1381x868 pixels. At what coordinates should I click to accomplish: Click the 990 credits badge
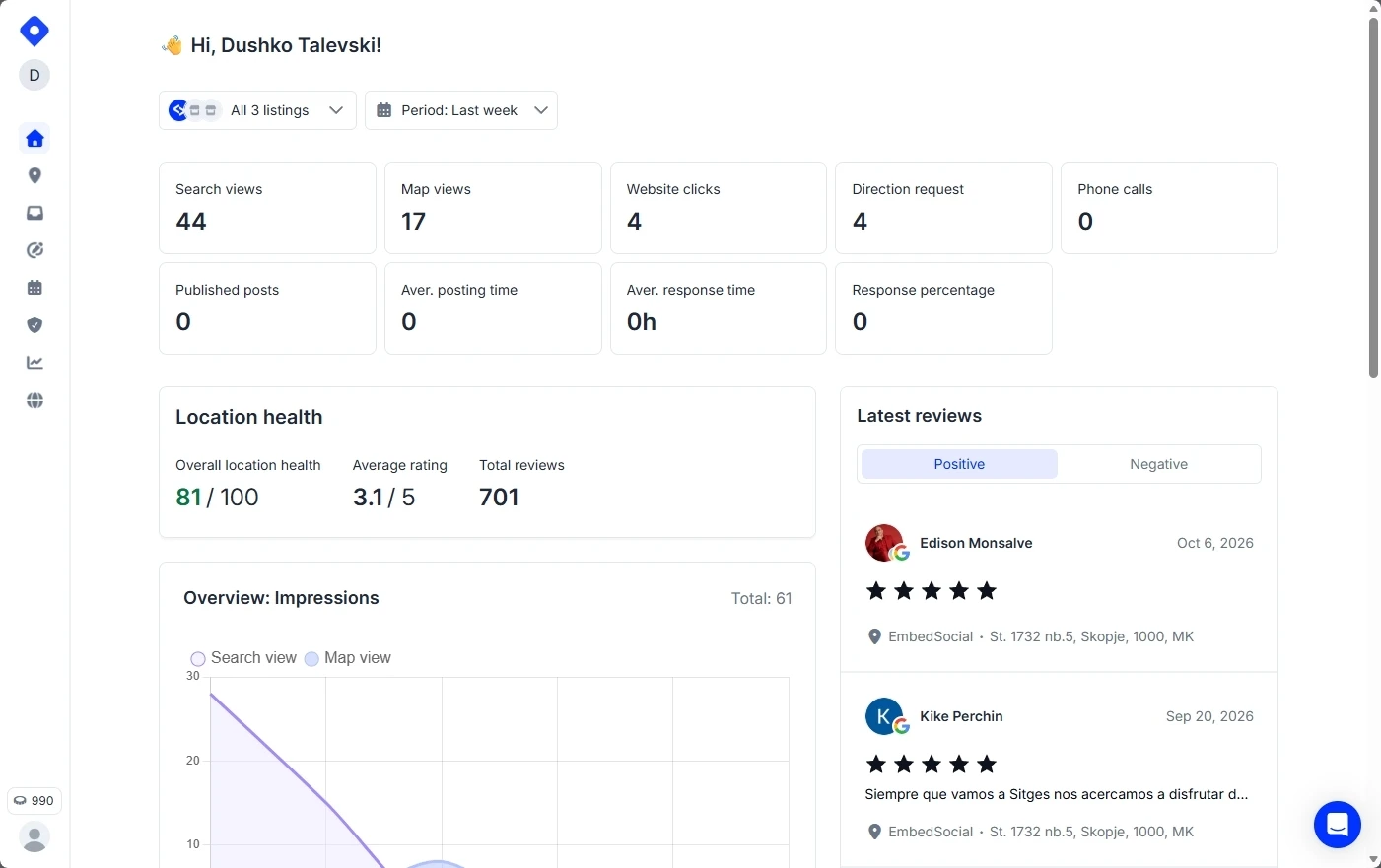(x=35, y=801)
